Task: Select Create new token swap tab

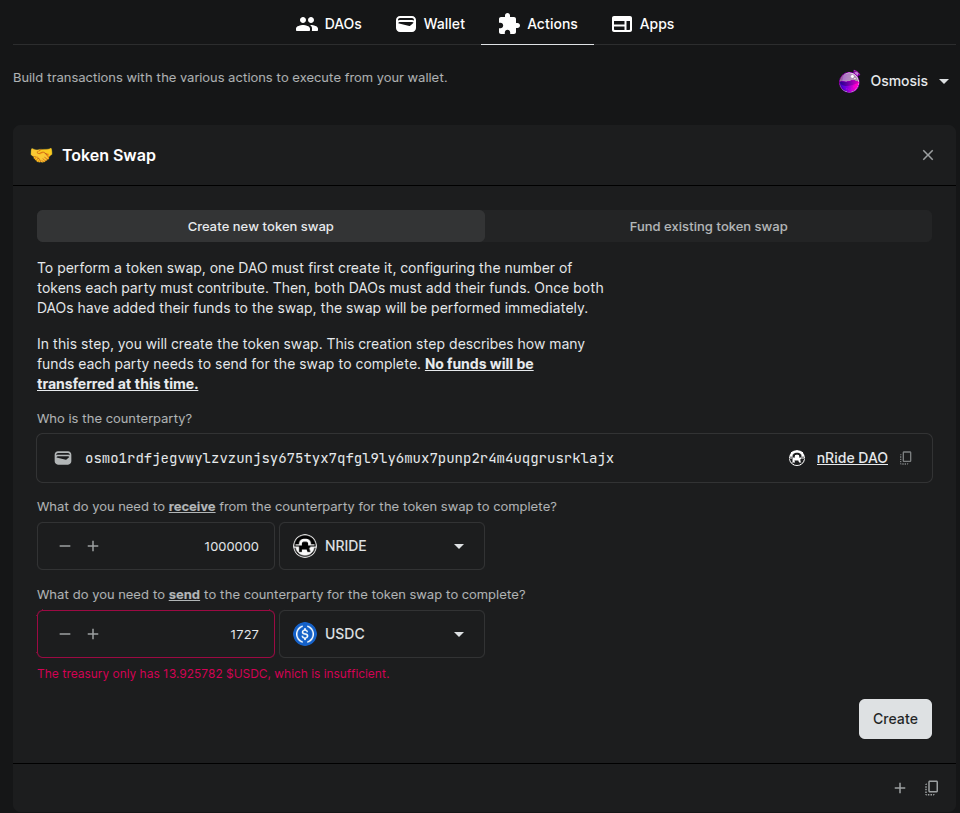Action: [261, 227]
